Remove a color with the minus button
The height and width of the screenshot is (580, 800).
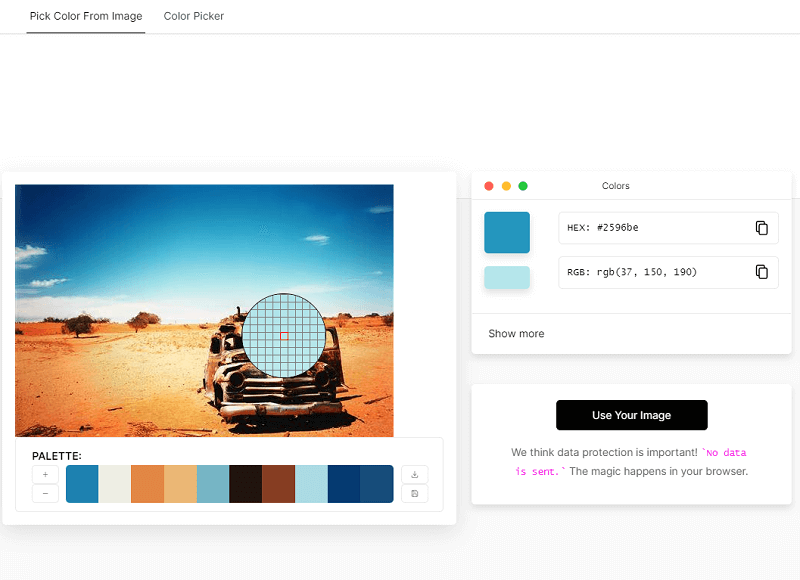point(45,494)
